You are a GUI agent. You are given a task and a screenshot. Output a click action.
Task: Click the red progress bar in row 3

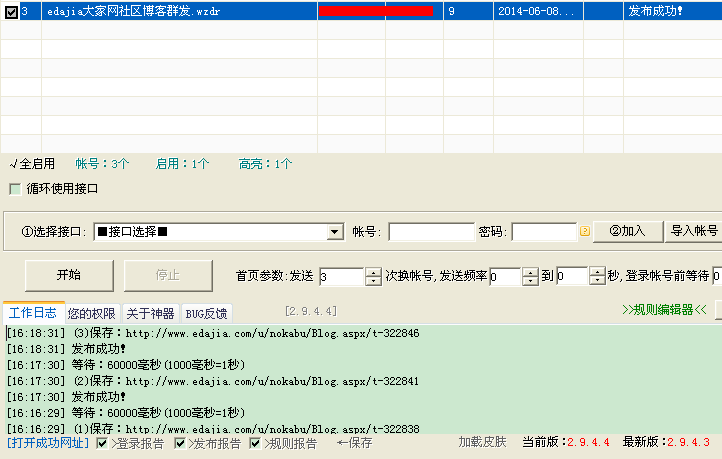[x=376, y=11]
